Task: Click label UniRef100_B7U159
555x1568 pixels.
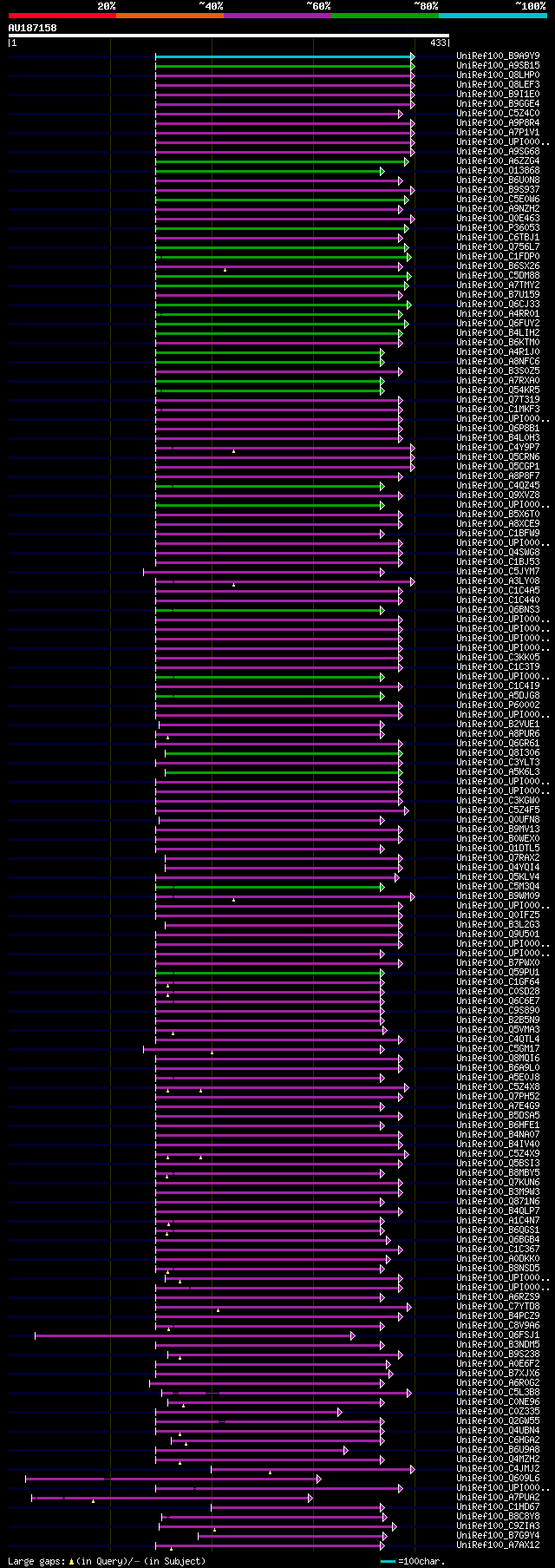Action: click(498, 295)
